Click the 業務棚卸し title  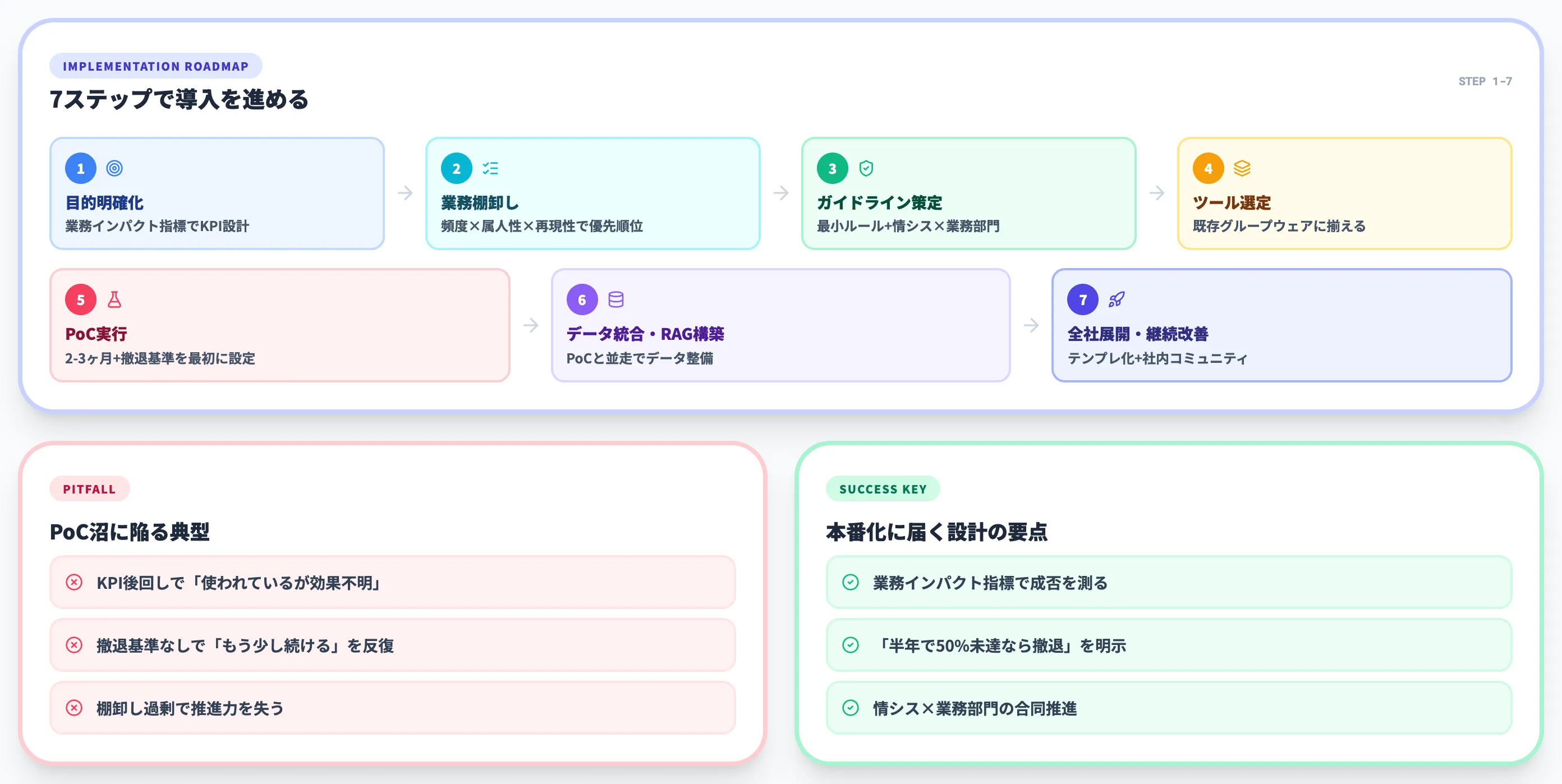[x=480, y=202]
